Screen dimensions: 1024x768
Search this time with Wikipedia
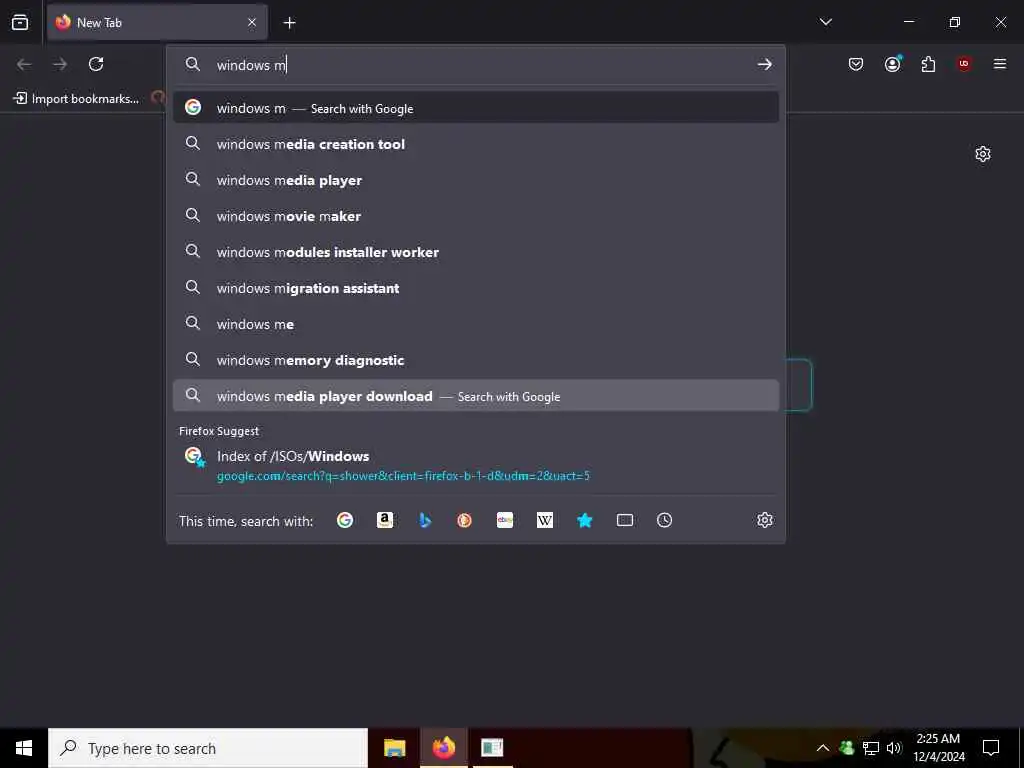[x=545, y=520]
